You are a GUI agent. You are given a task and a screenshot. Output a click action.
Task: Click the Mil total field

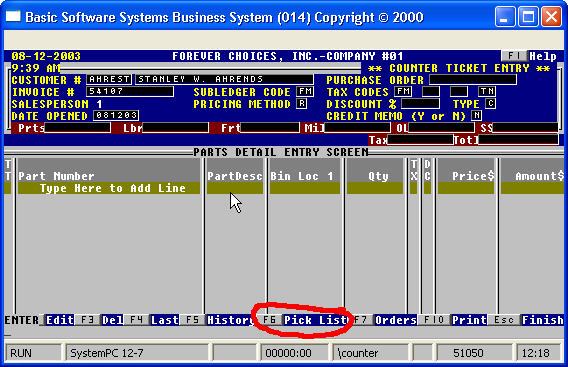tap(358, 128)
